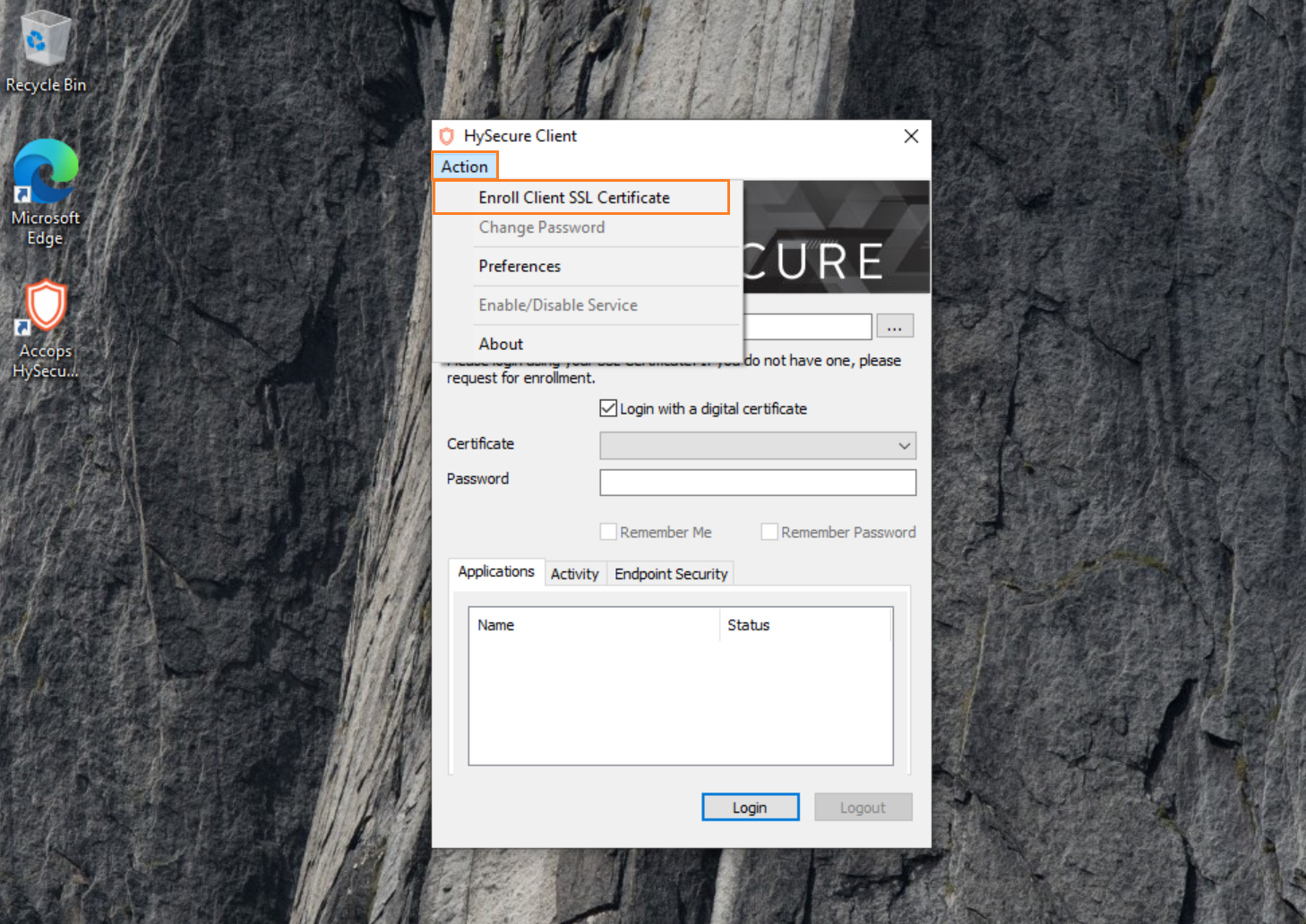Click the HySecure Client title bar shield icon
The image size is (1306, 924).
coord(446,136)
